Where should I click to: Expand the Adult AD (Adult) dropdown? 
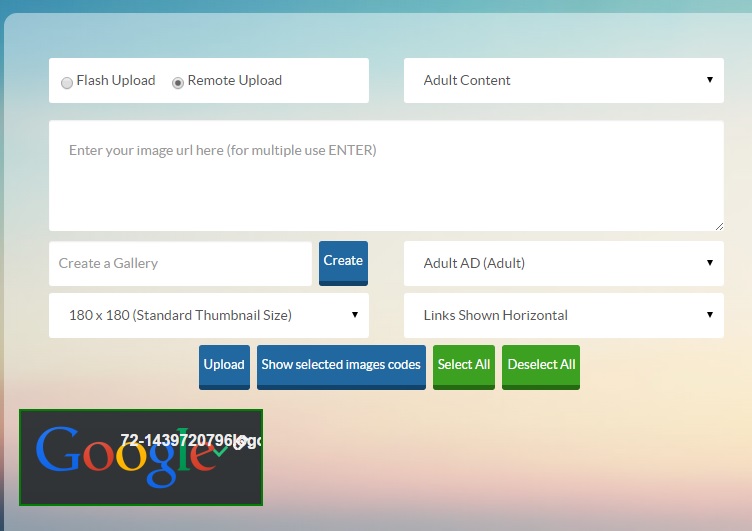pyautogui.click(x=563, y=263)
